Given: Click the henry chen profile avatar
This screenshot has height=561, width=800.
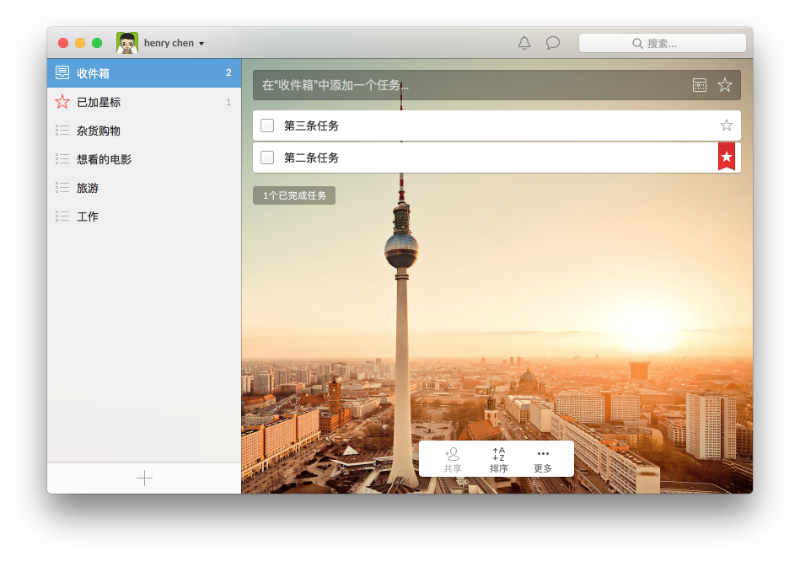Looking at the screenshot, I should (127, 43).
